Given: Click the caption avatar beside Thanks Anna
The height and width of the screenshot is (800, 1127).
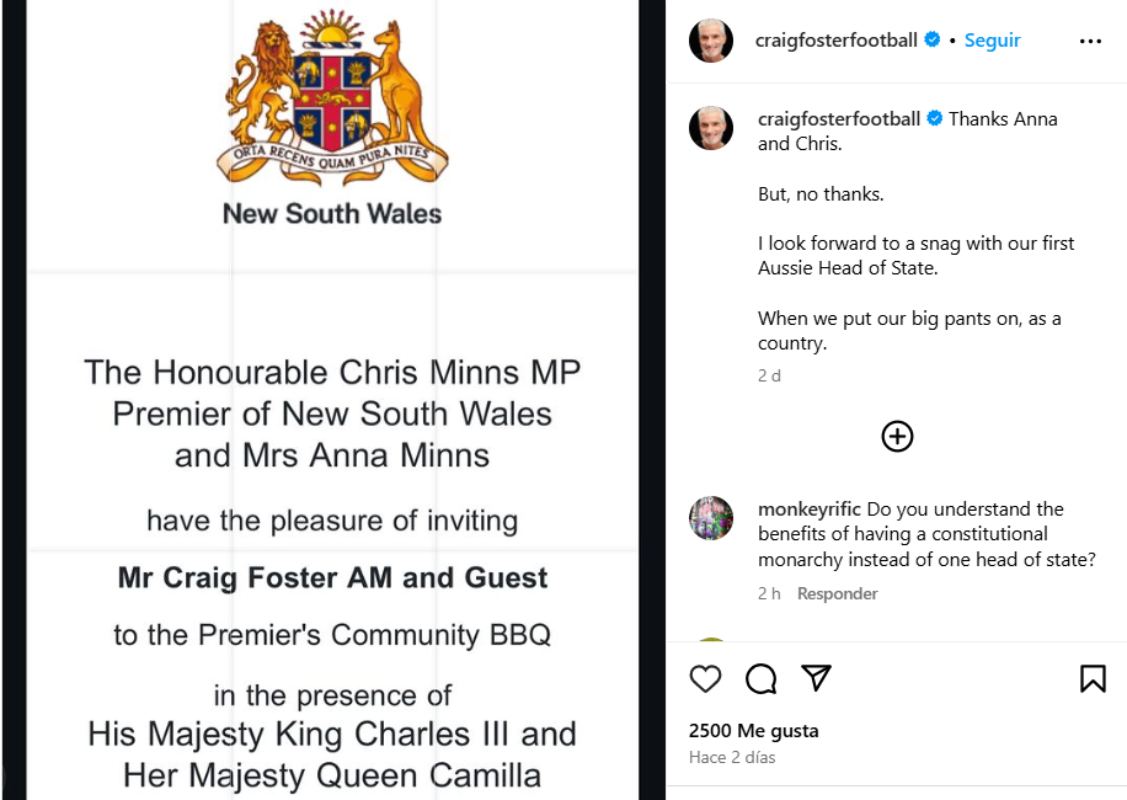Looking at the screenshot, I should point(711,128).
